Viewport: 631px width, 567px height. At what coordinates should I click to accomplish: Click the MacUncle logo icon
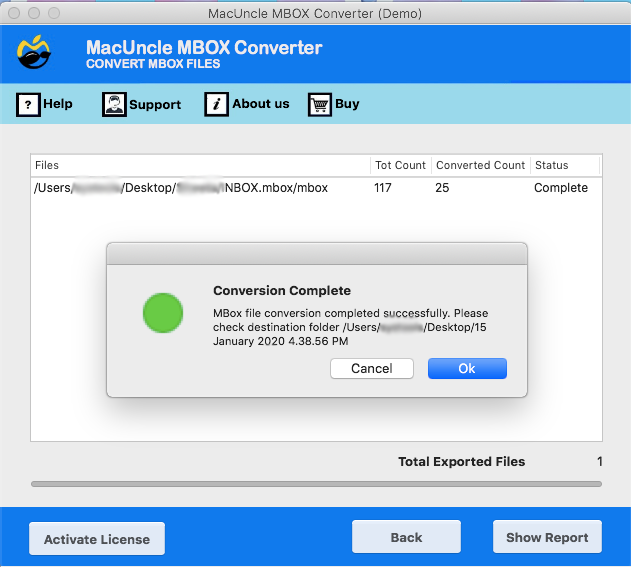[x=34, y=52]
